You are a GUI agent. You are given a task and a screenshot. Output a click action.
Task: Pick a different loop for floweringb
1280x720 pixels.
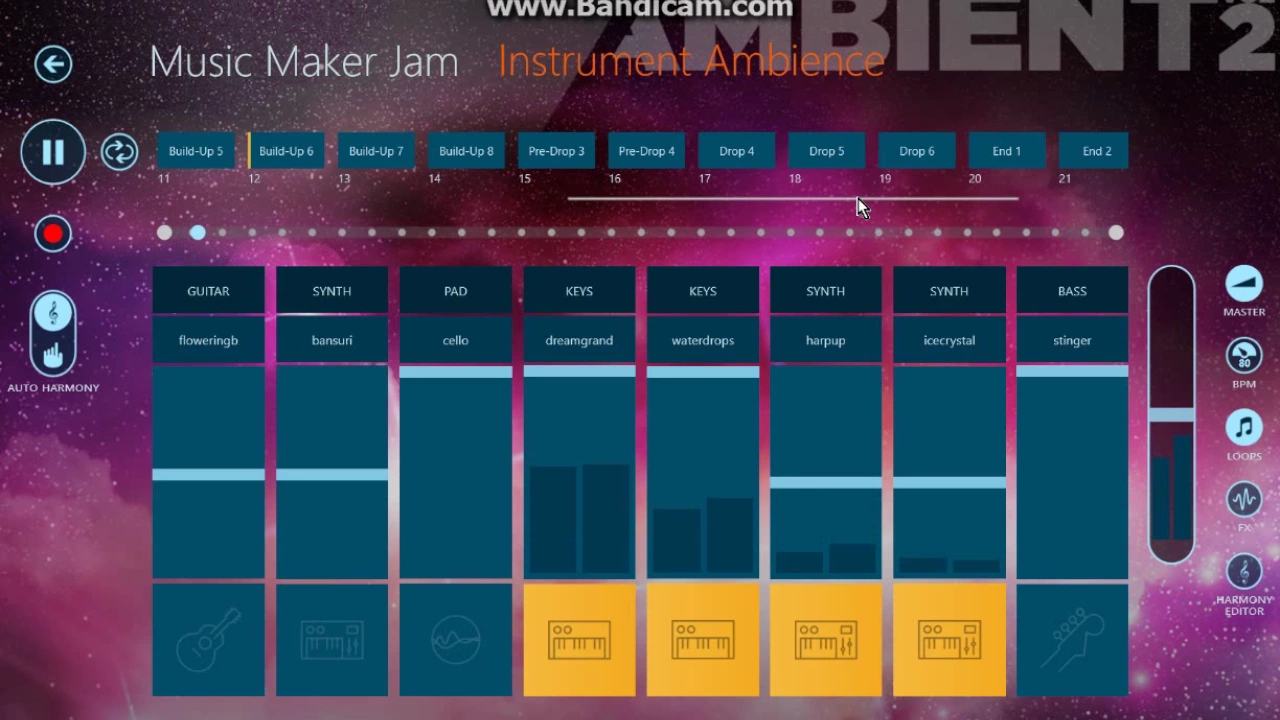pos(208,340)
